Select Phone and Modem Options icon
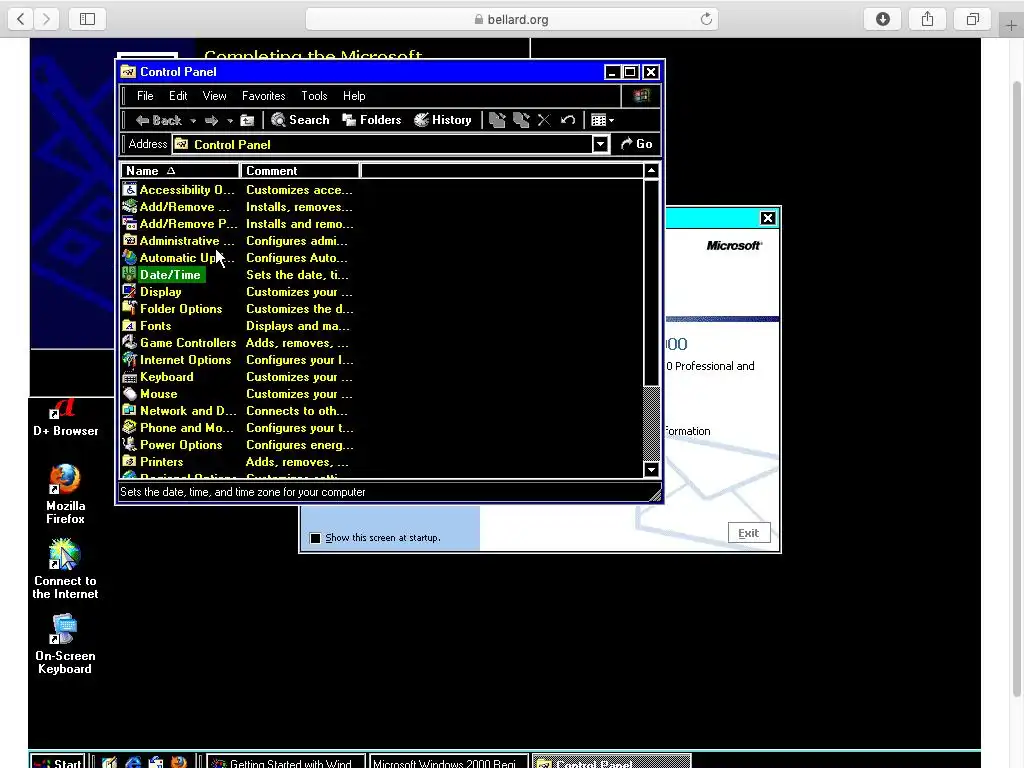This screenshot has height=768, width=1024. point(130,427)
